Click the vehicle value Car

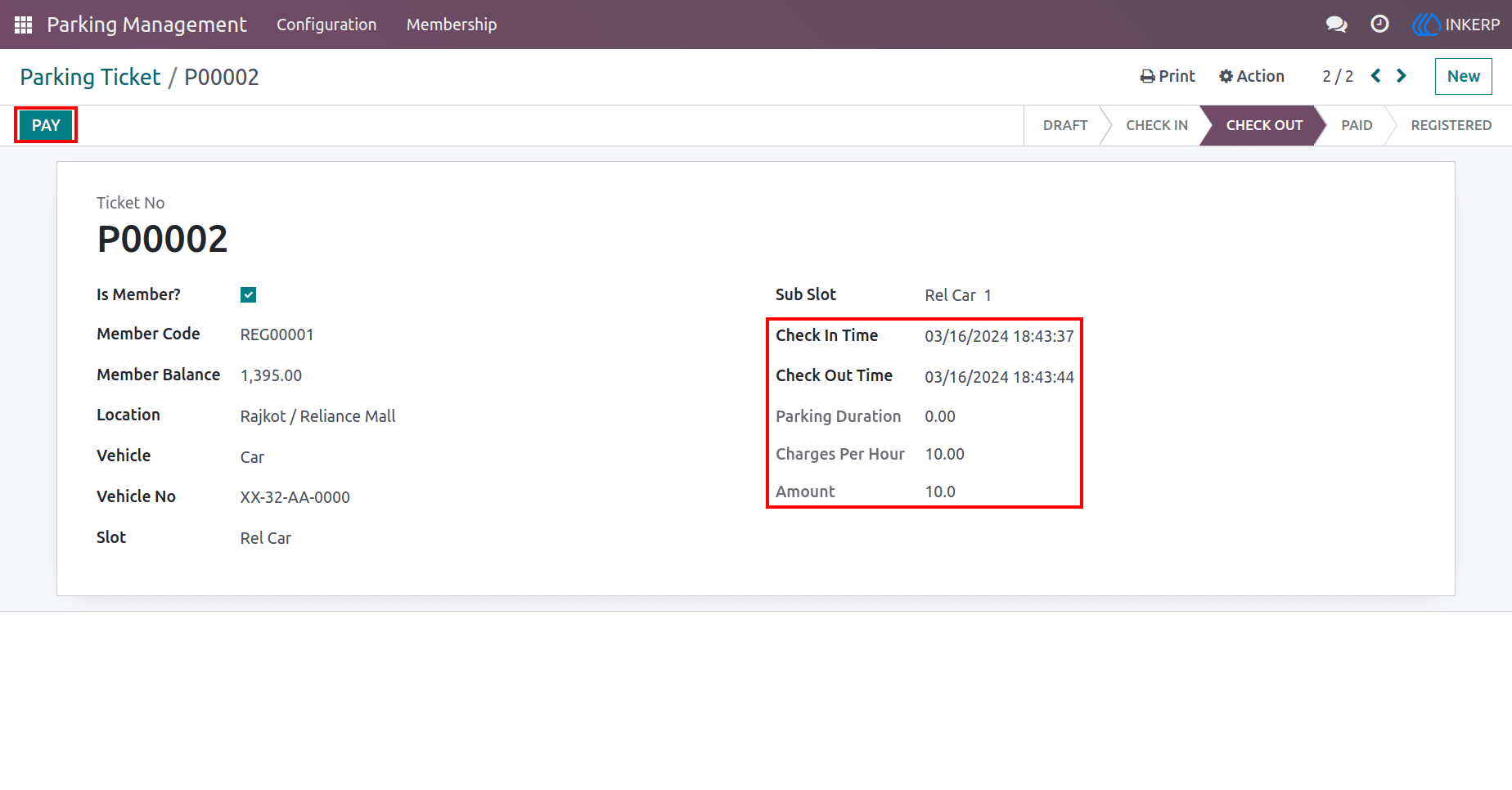coord(252,457)
